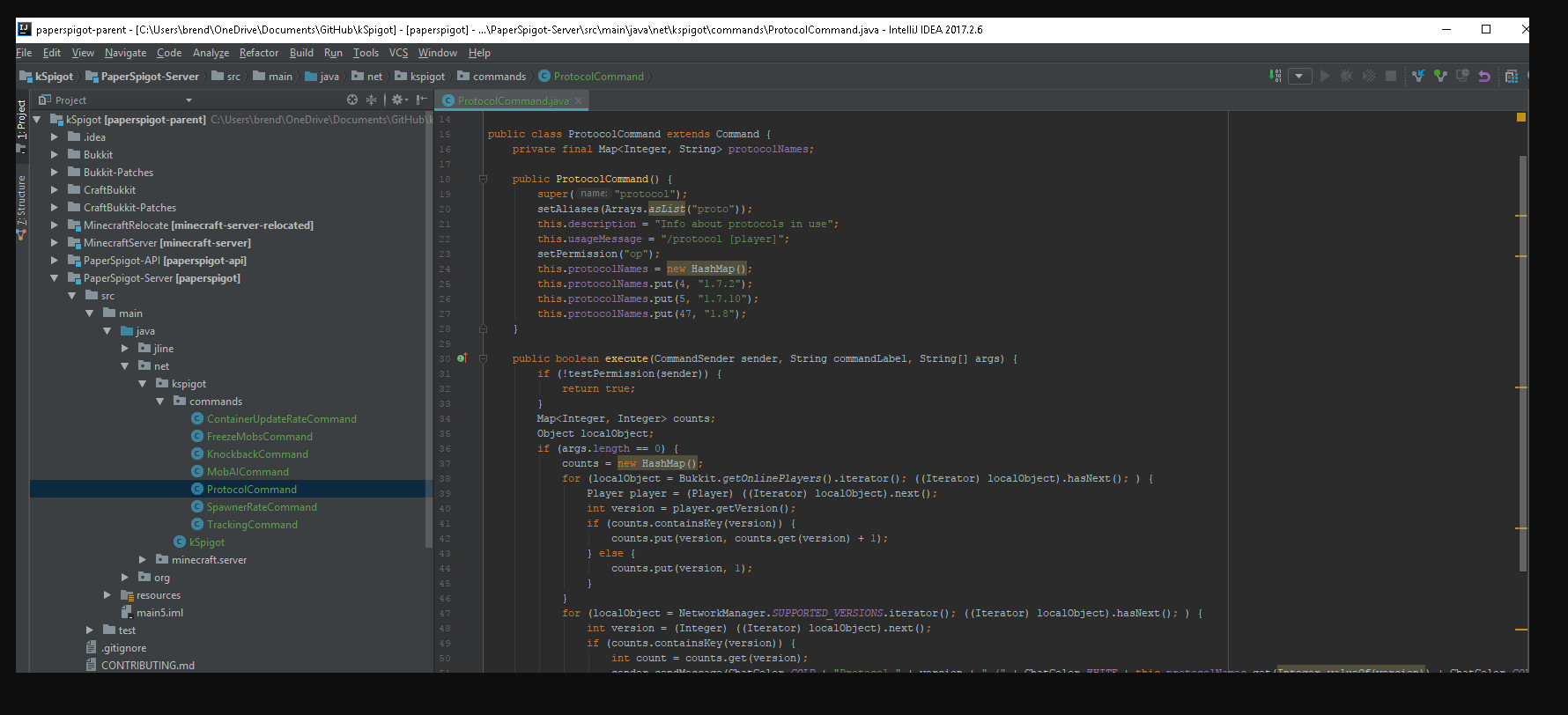This screenshot has height=715, width=1568.
Task: Open the KnockbackCommand class in the tree
Action: (257, 454)
